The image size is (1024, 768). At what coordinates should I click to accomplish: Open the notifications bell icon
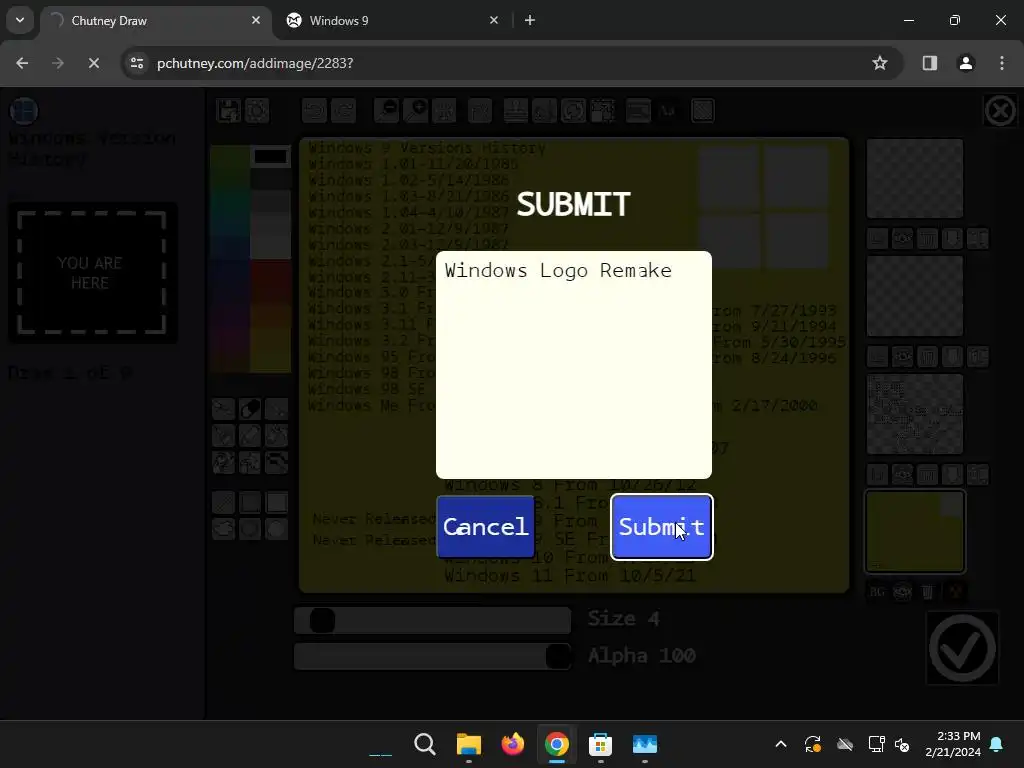(997, 744)
